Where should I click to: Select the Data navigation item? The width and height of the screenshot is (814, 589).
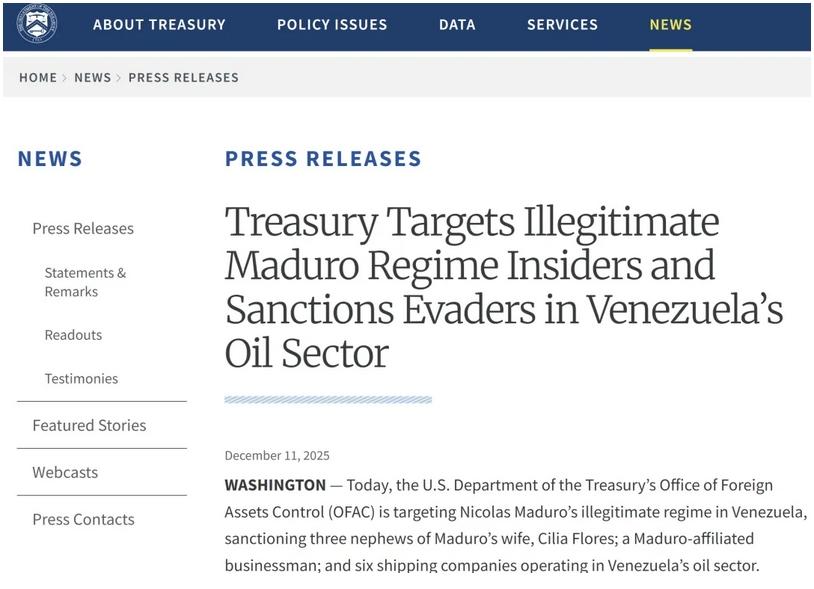point(457,25)
